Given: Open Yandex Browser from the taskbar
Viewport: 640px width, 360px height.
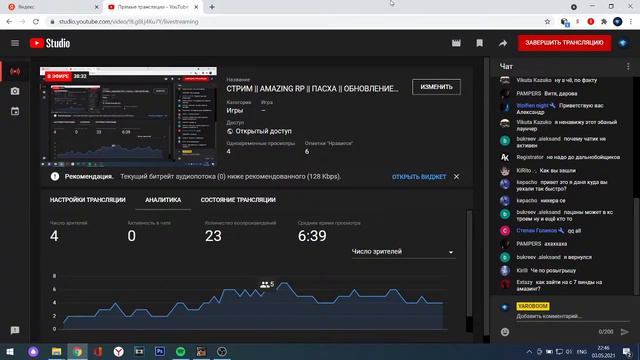Looking at the screenshot, I should [x=118, y=351].
